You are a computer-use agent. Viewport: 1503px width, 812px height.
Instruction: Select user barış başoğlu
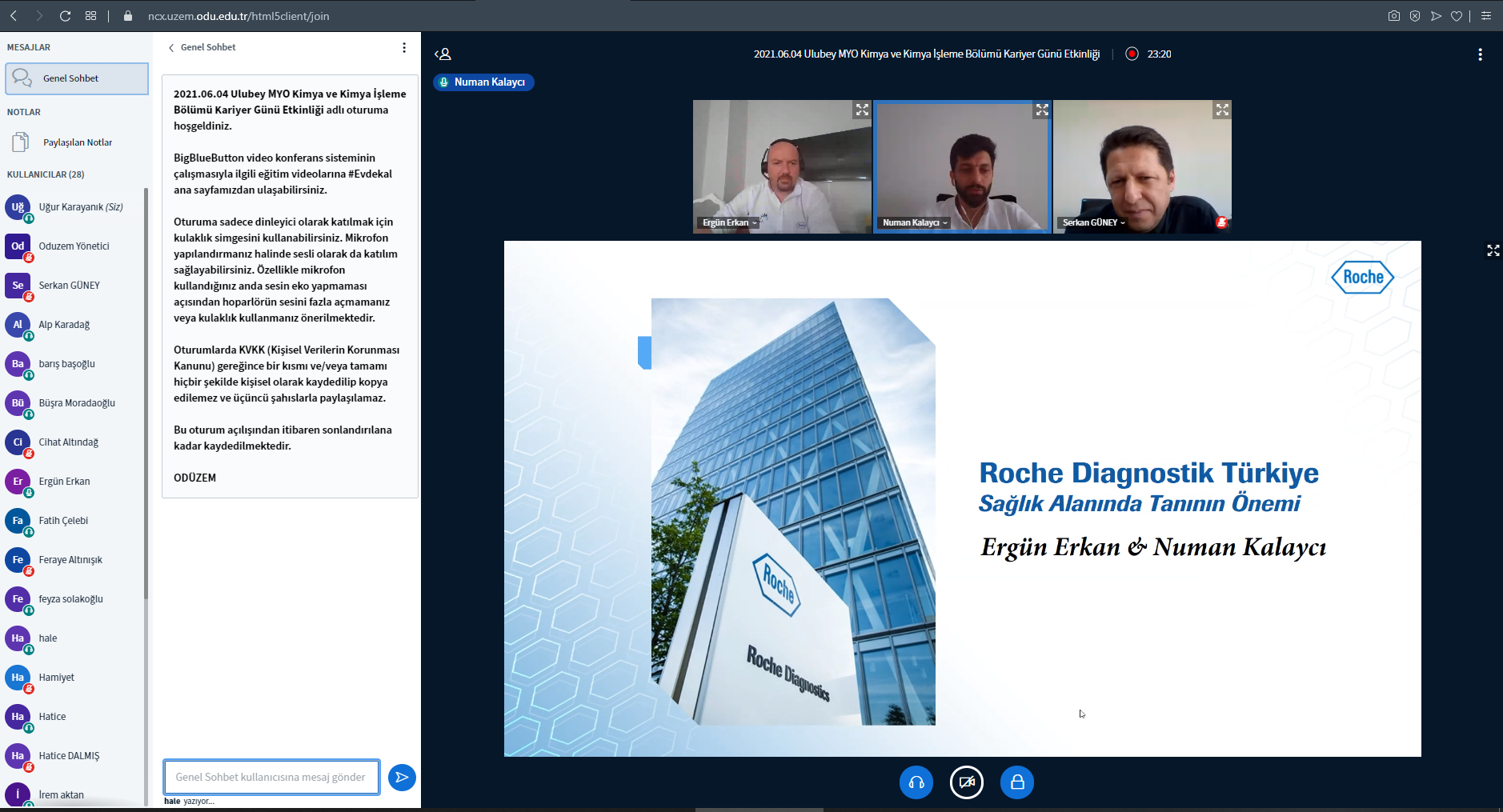[74, 364]
